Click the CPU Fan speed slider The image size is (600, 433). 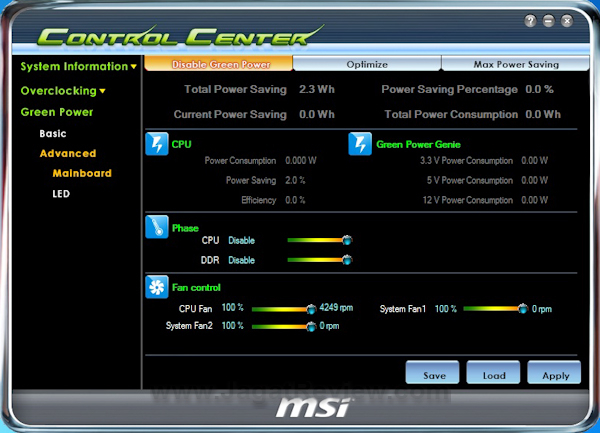tap(284, 309)
